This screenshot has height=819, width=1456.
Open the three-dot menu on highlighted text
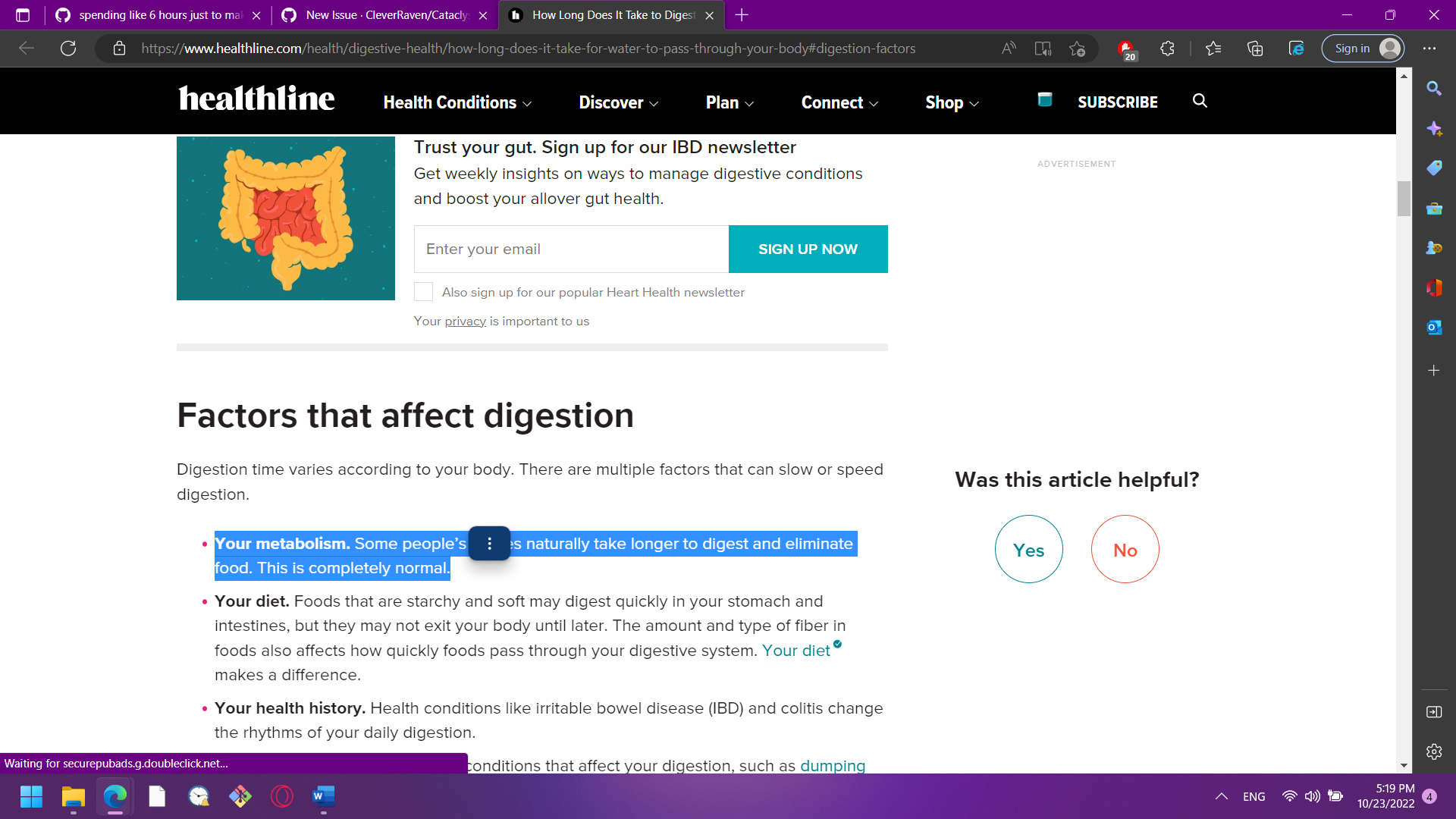(489, 543)
